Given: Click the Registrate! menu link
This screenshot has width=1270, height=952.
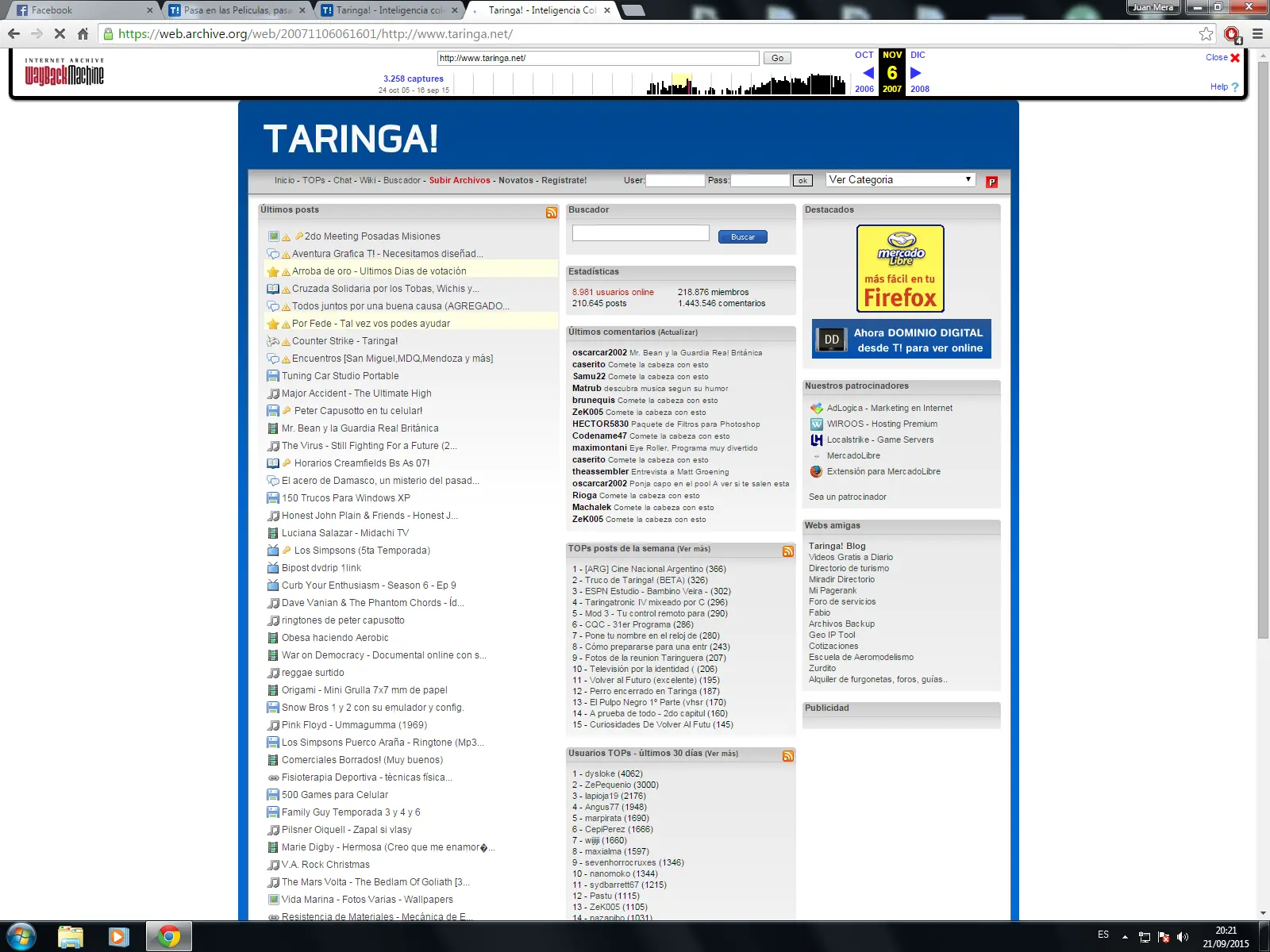Looking at the screenshot, I should click(564, 180).
